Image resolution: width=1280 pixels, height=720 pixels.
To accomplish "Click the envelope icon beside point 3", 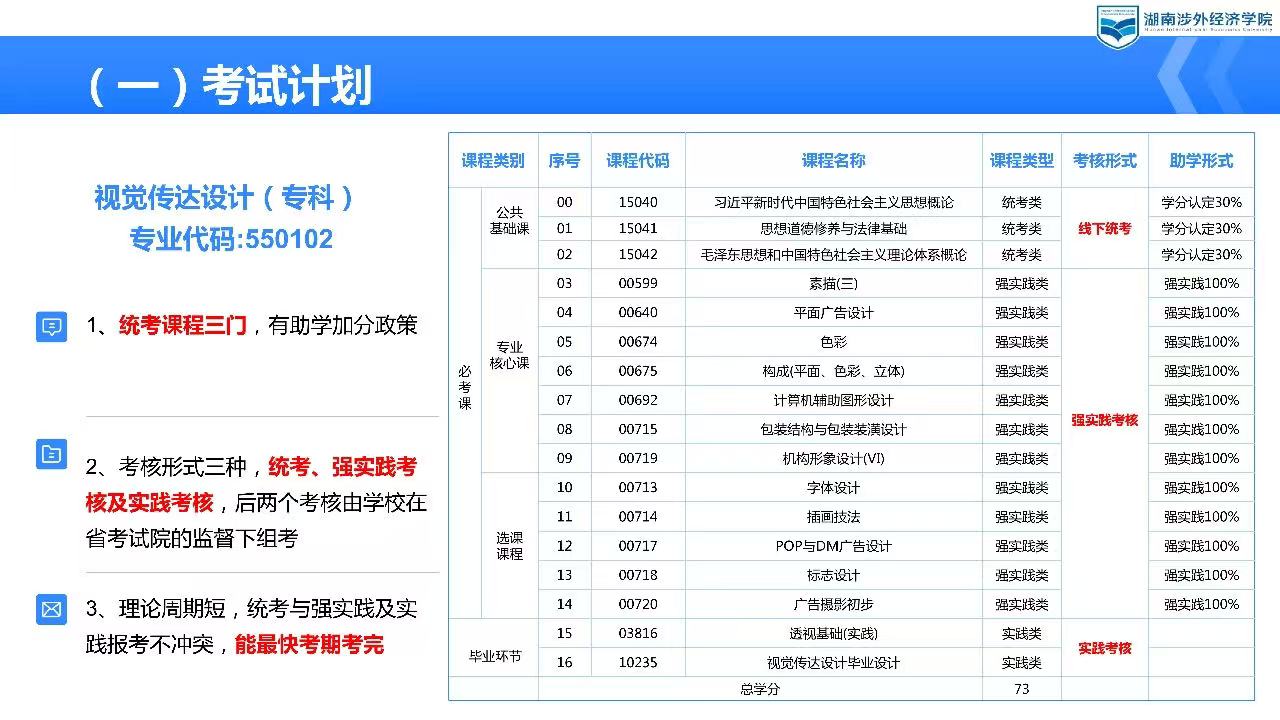I will point(51,608).
